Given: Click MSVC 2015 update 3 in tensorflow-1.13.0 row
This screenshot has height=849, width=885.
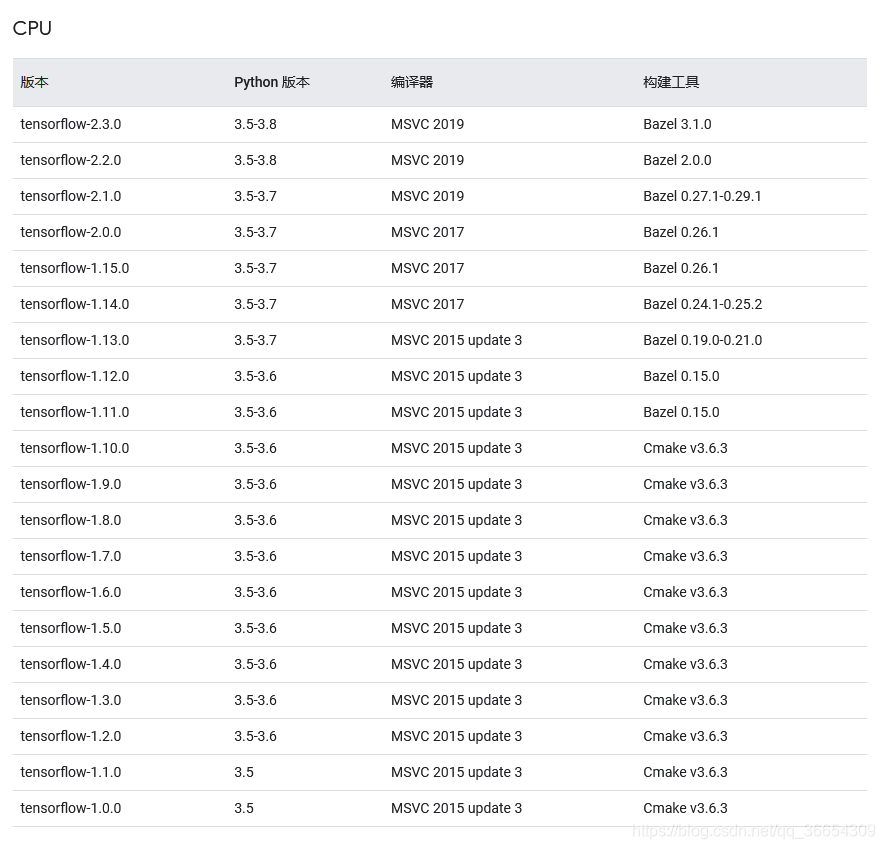Looking at the screenshot, I should 456,340.
